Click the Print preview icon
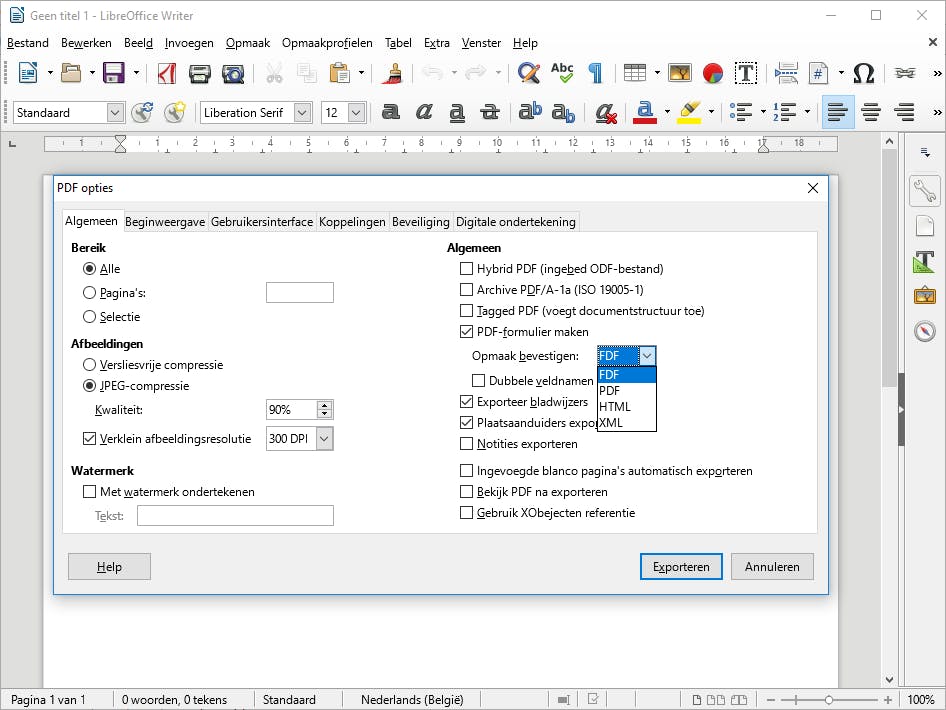 point(233,74)
